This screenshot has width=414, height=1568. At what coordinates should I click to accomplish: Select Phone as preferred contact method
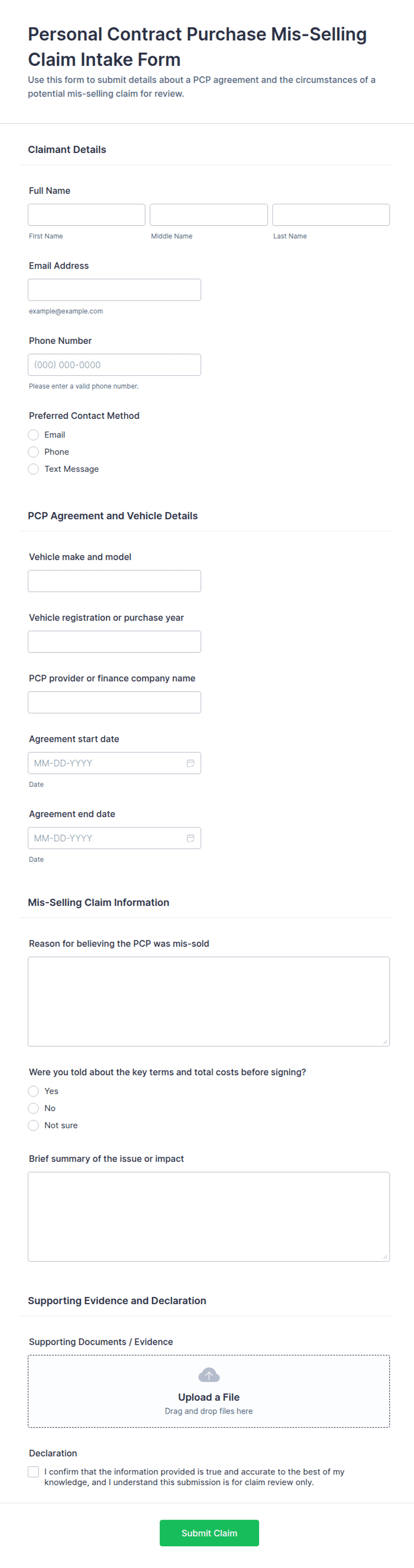pyautogui.click(x=33, y=451)
